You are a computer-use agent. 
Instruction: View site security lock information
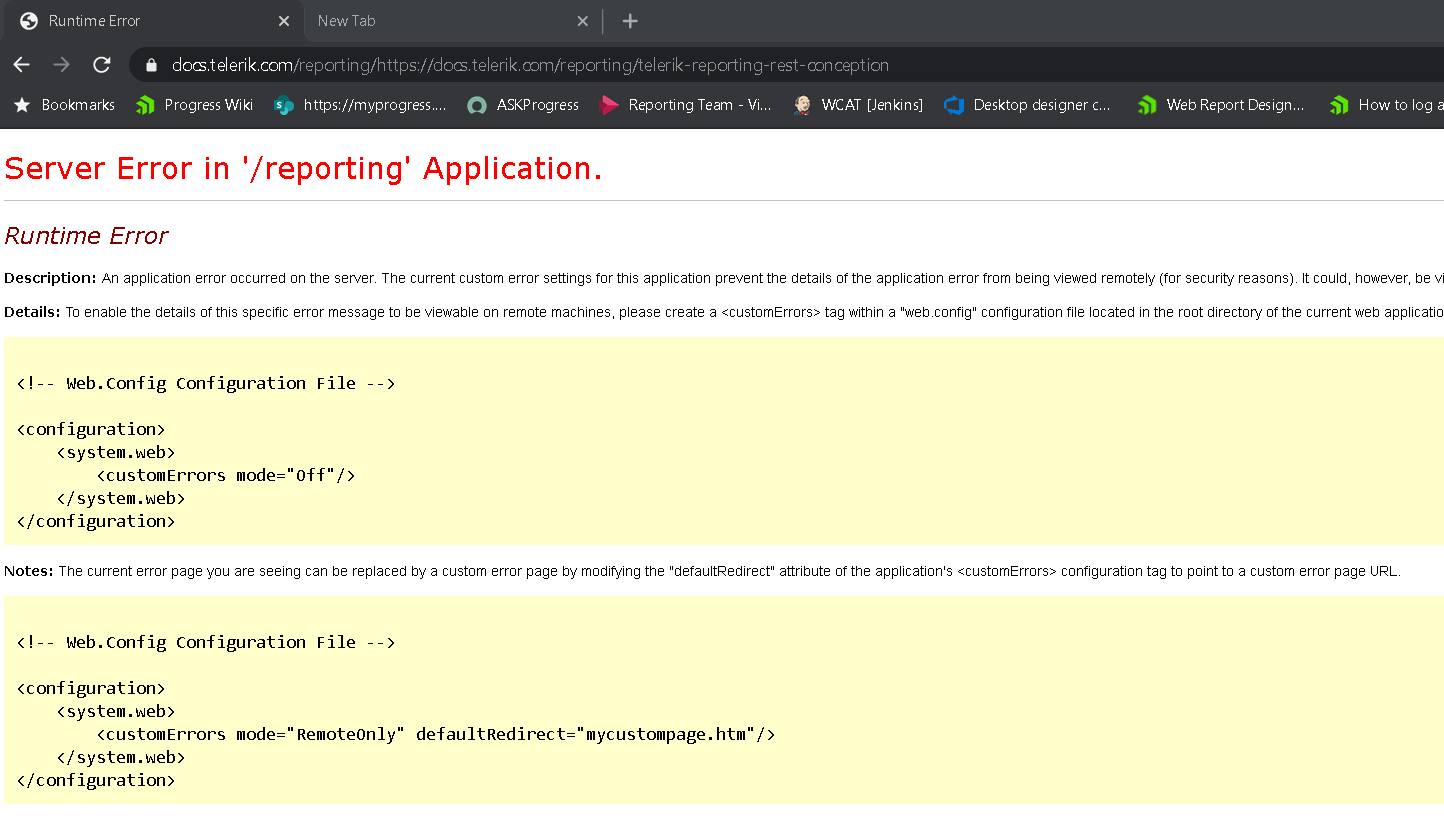tap(152, 65)
